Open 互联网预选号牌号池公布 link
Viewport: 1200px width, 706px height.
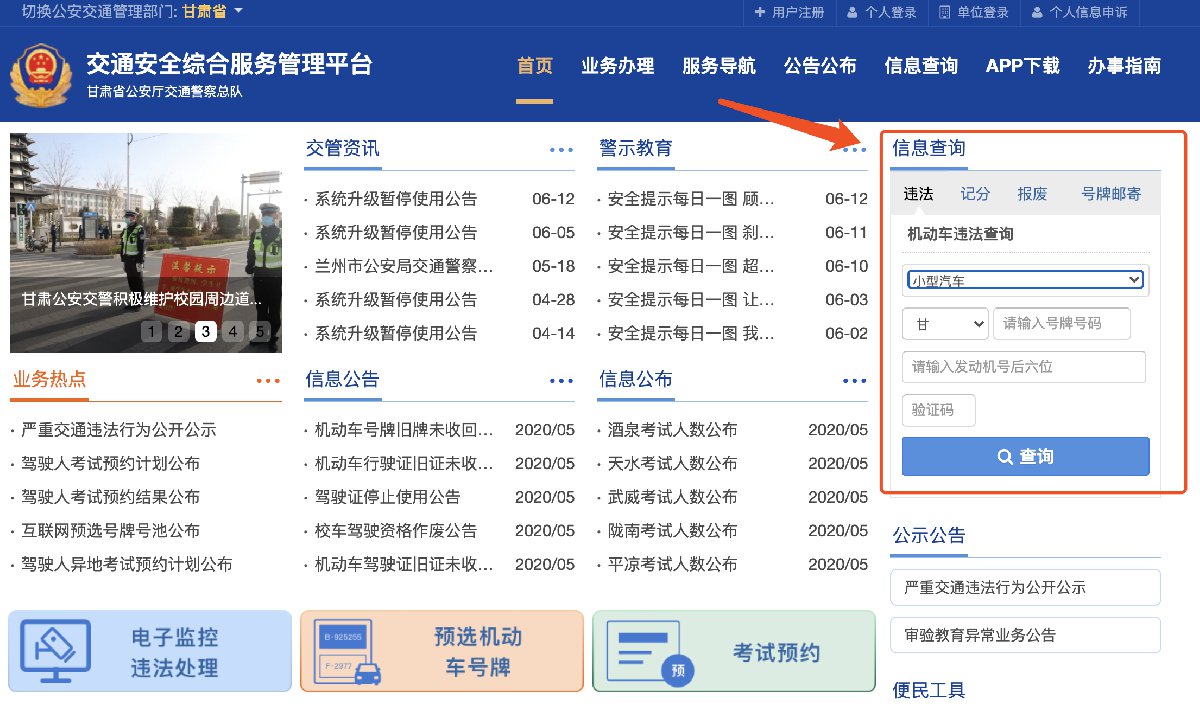[111, 531]
